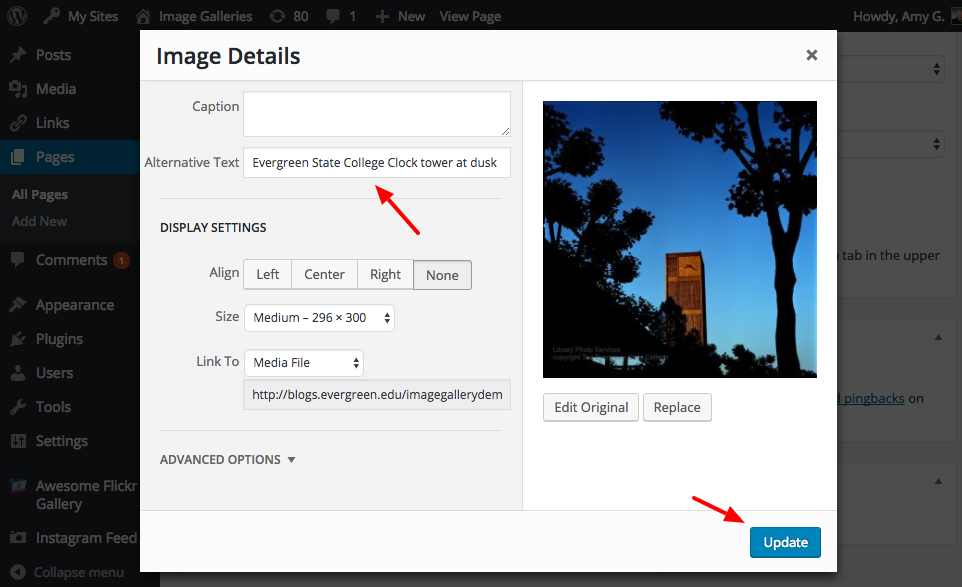Click the Appearance brush icon
This screenshot has height=587, width=962.
click(18, 305)
